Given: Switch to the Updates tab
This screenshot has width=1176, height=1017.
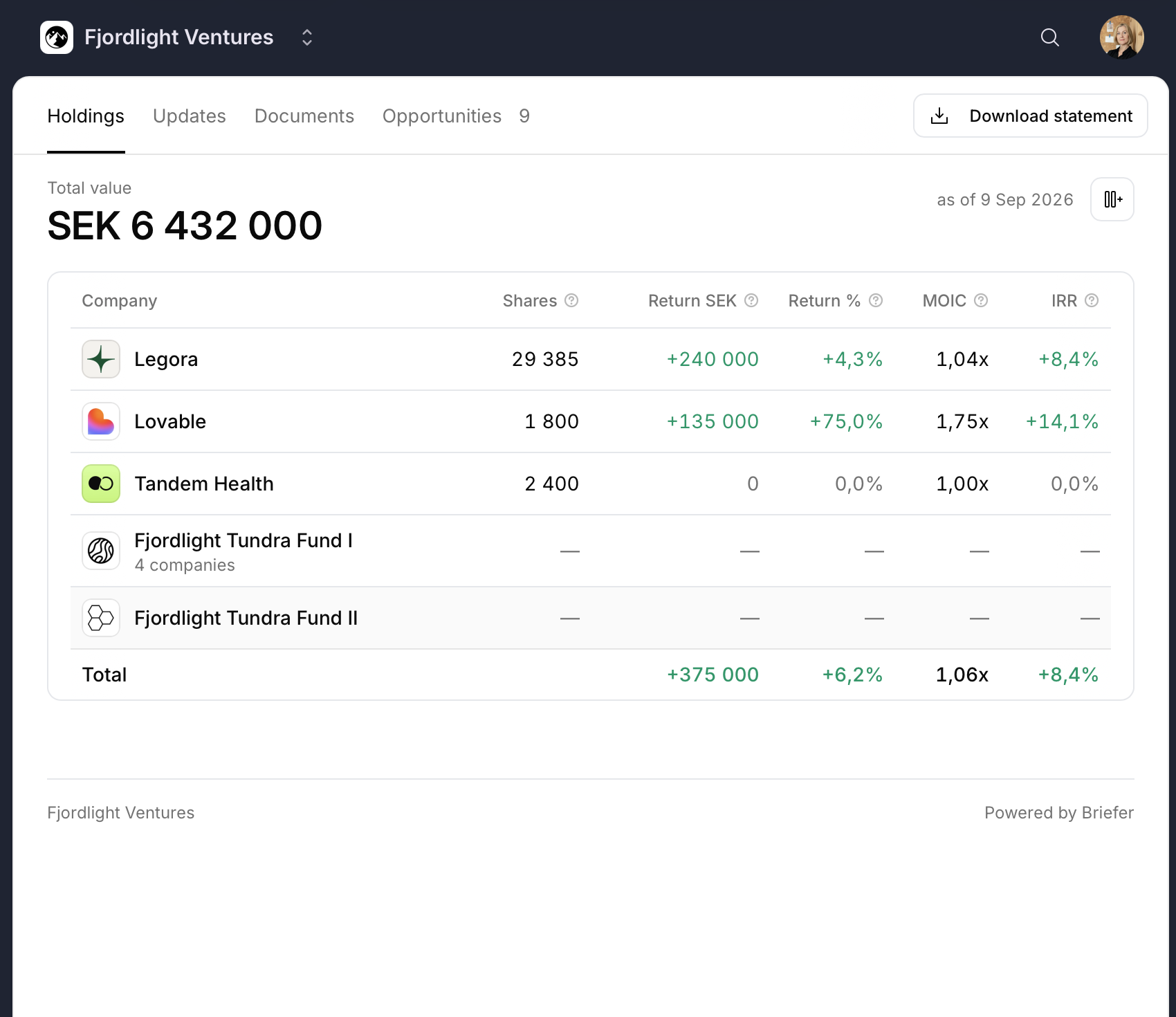Looking at the screenshot, I should [x=190, y=116].
